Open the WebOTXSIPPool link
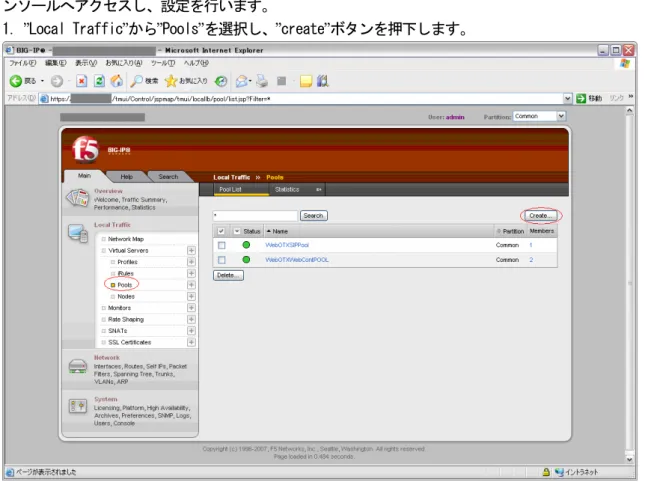Image resolution: width=645 pixels, height=482 pixels. coord(287,245)
